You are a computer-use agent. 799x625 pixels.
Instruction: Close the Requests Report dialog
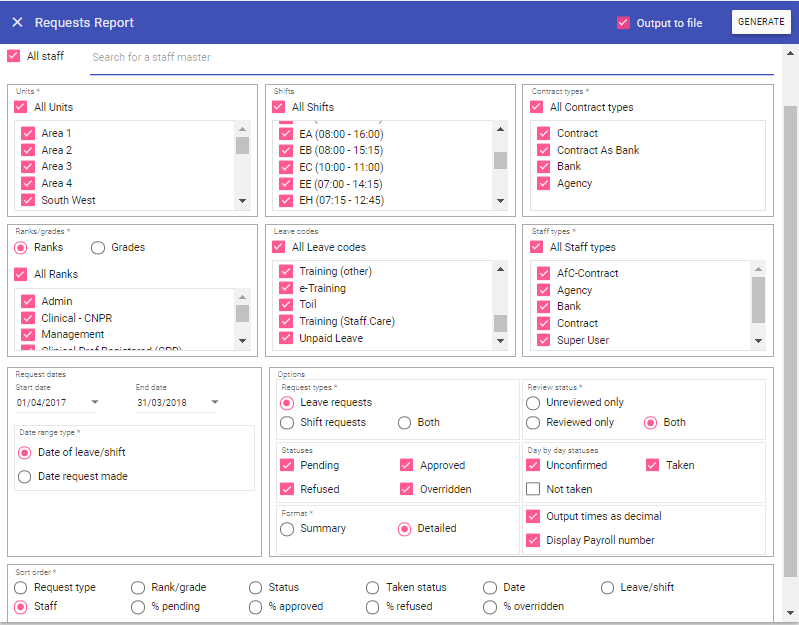point(17,22)
